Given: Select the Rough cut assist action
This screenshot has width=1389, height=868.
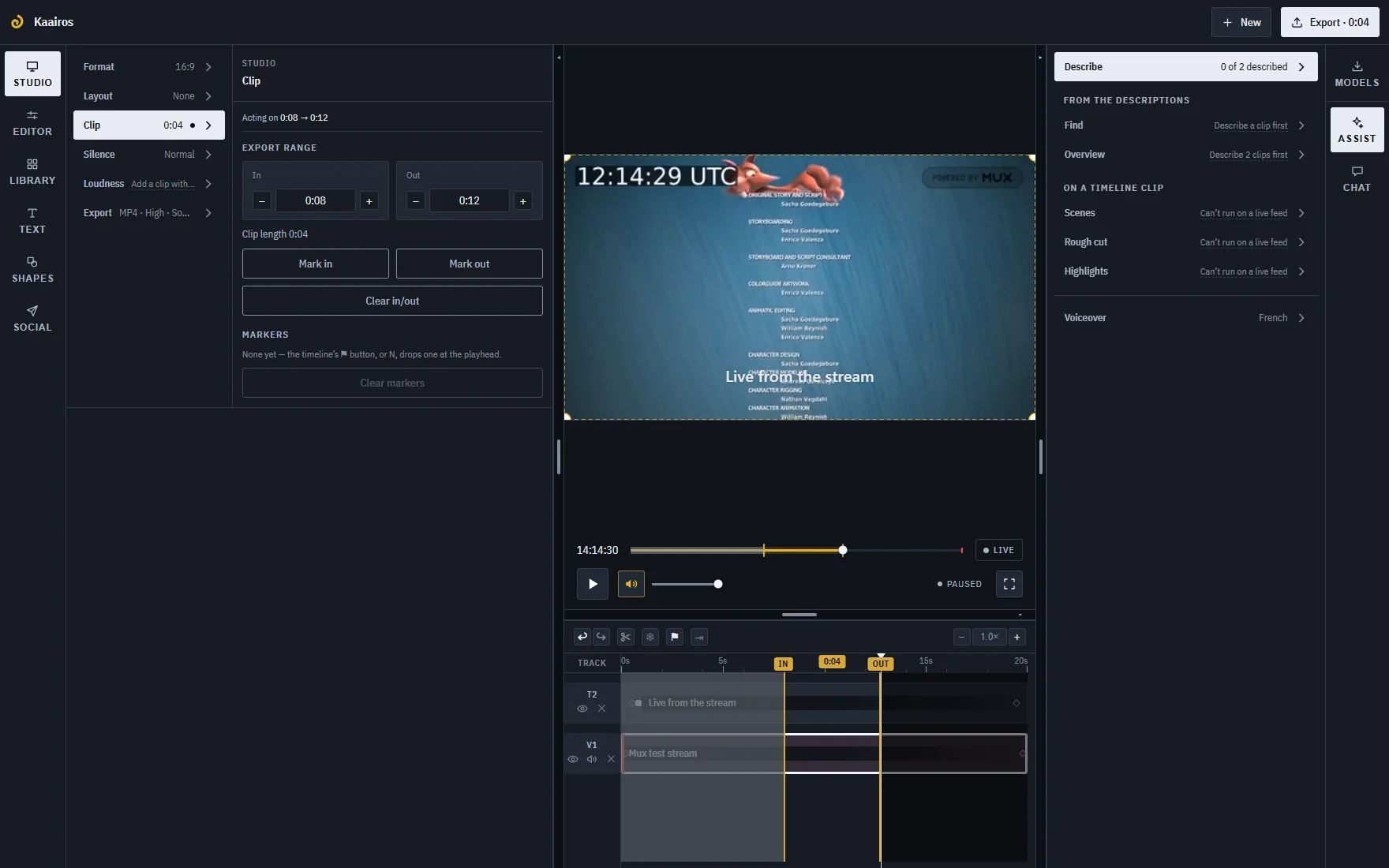Looking at the screenshot, I should click(x=1185, y=242).
